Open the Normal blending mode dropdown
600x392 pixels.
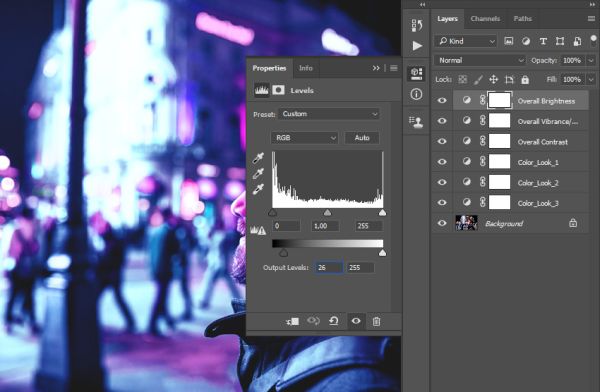coord(480,60)
